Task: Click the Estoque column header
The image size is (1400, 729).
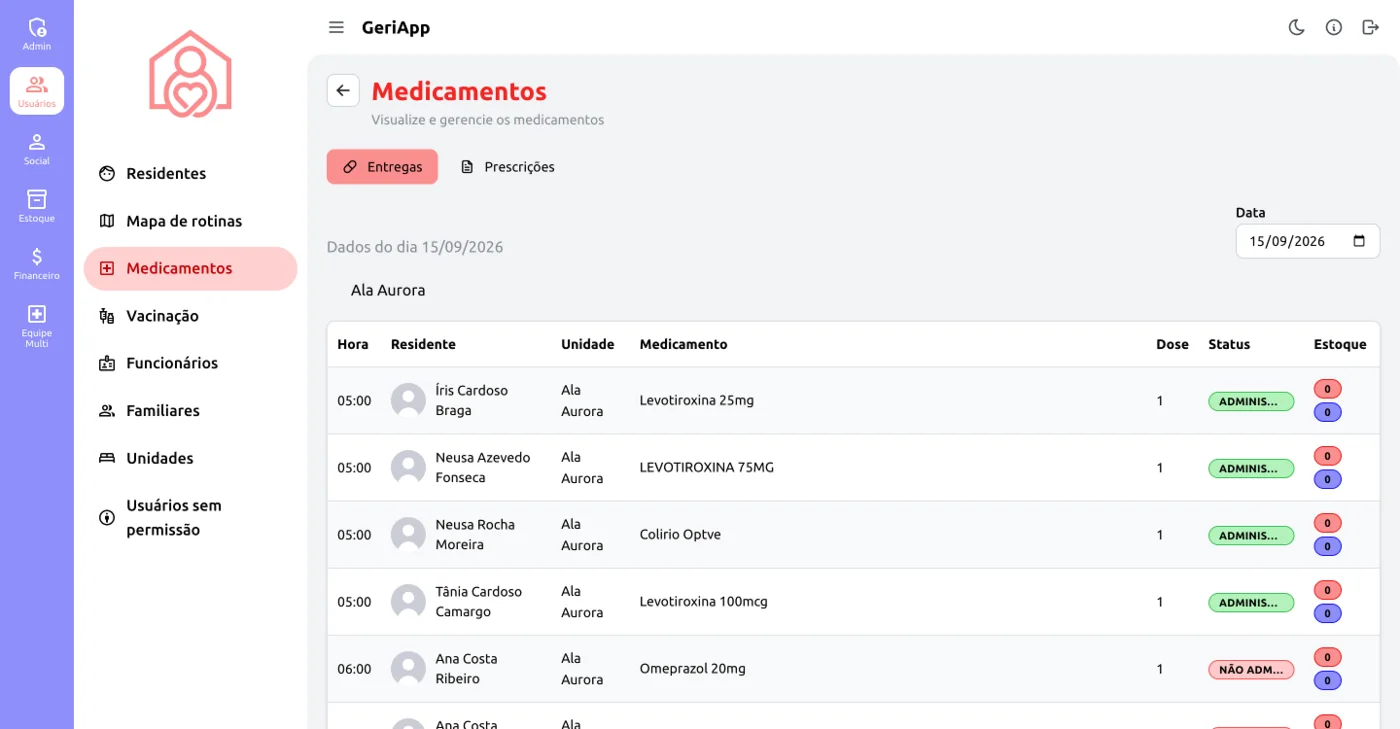Action: click(x=1340, y=344)
